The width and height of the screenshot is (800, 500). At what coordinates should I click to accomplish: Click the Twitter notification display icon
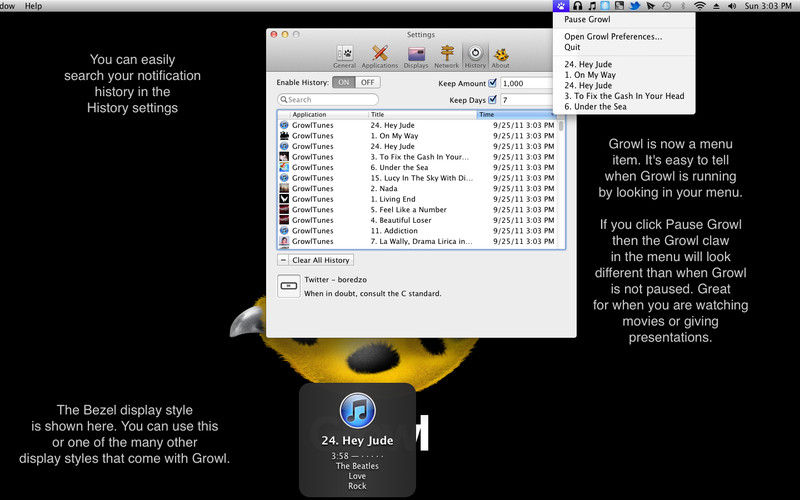[x=289, y=286]
